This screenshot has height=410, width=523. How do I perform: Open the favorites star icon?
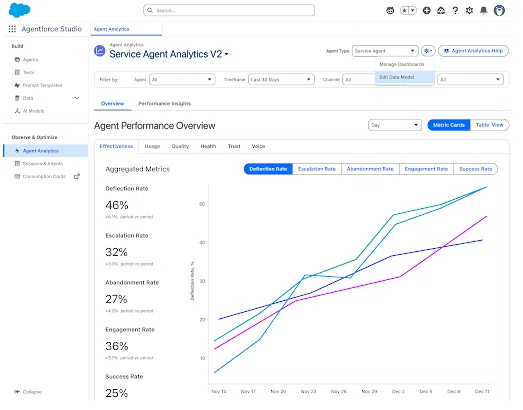tap(404, 11)
